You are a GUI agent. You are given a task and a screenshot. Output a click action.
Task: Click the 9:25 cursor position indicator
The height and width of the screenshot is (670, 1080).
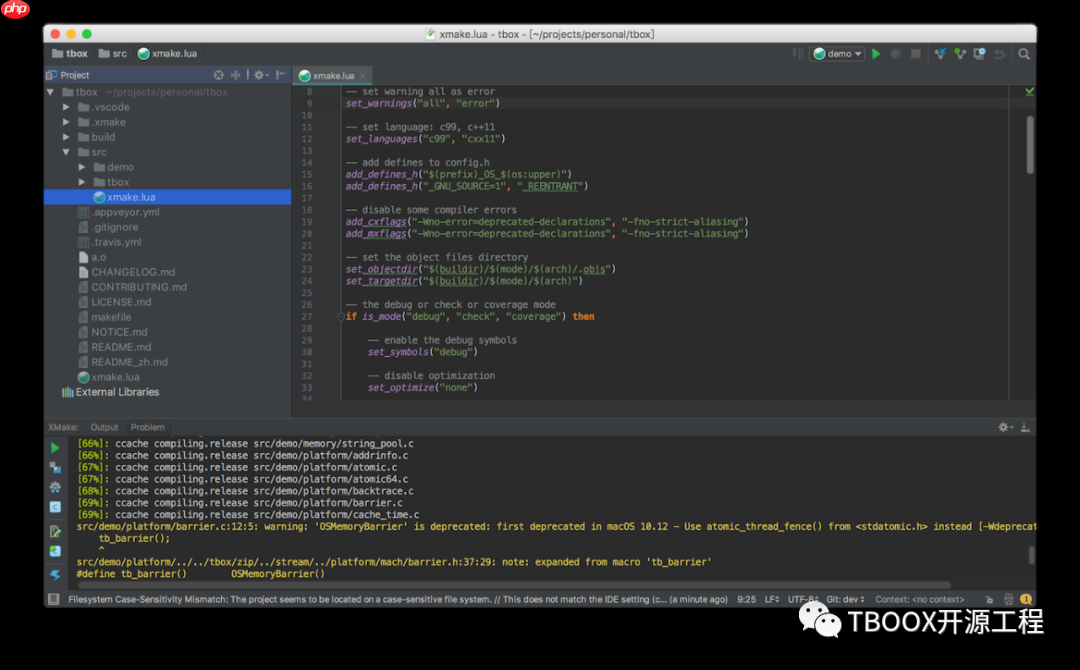pyautogui.click(x=746, y=600)
